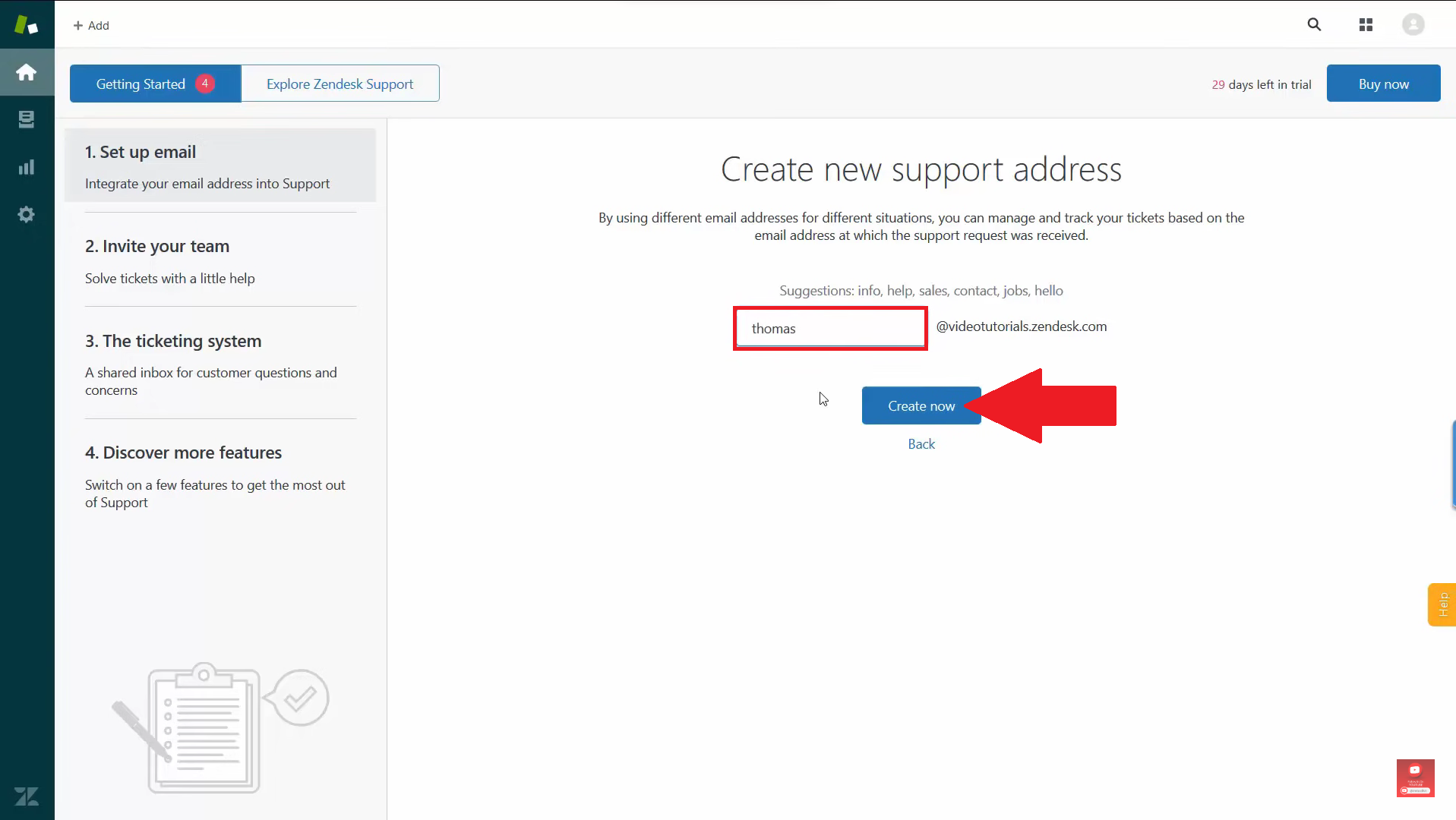Image resolution: width=1456 pixels, height=820 pixels.
Task: Click the Suggestions line of address names
Action: click(x=921, y=291)
